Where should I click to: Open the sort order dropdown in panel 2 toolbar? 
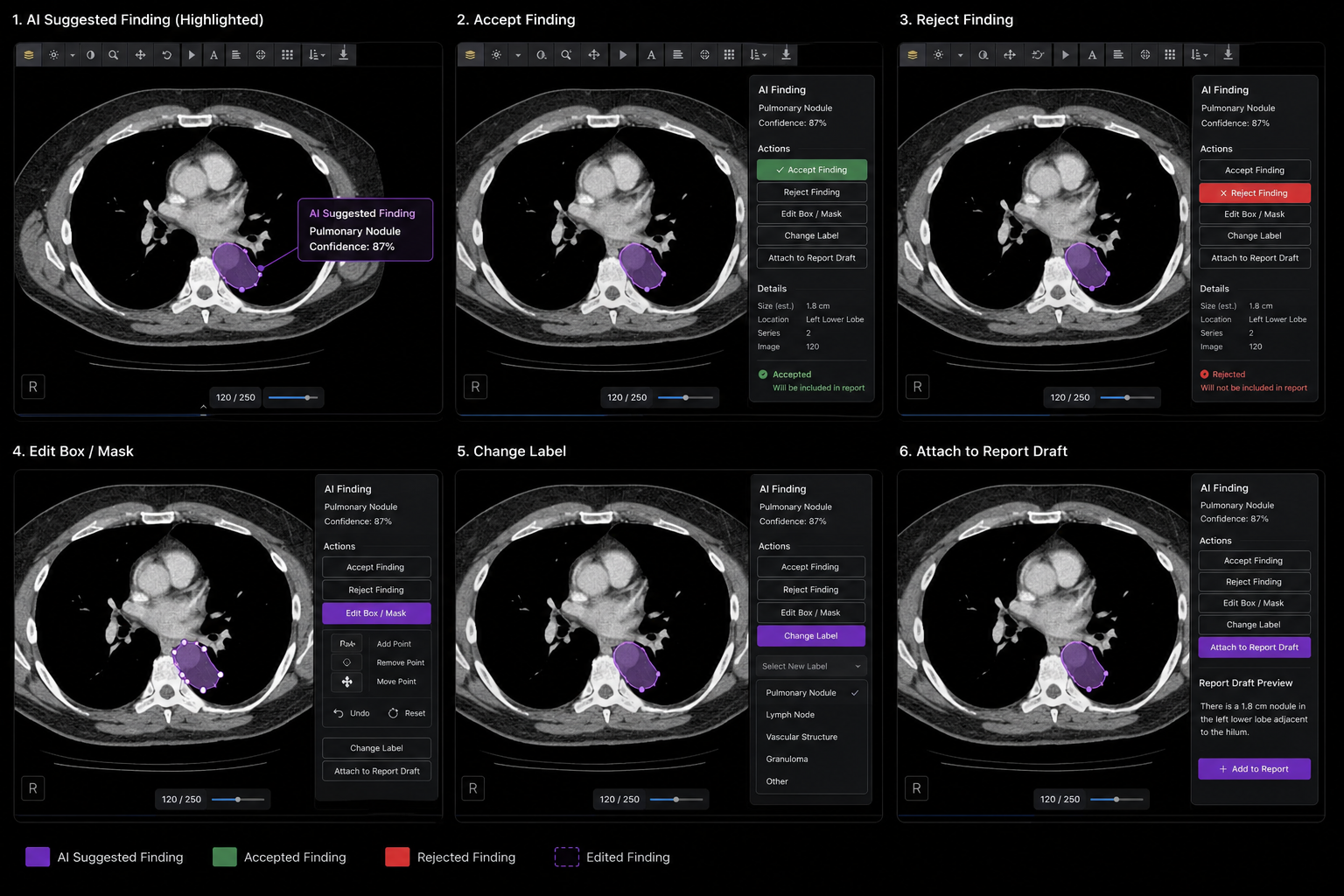(758, 55)
